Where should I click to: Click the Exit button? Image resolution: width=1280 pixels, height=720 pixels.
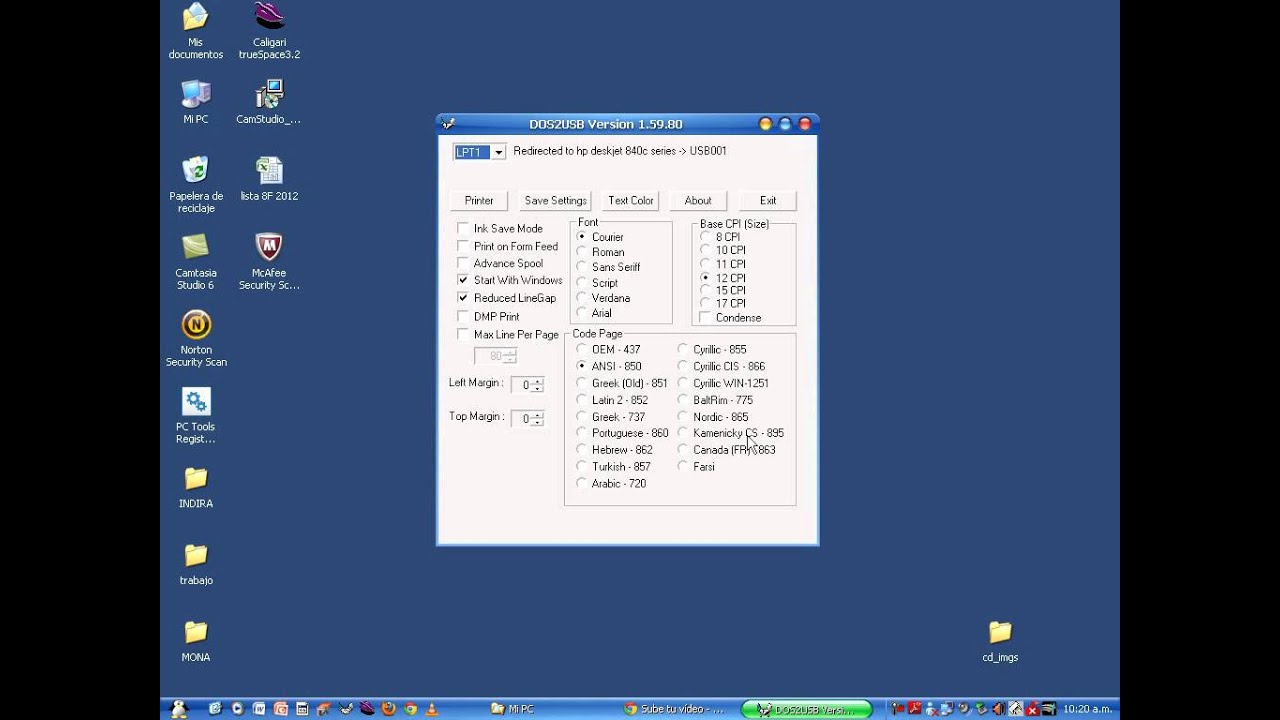(x=768, y=201)
